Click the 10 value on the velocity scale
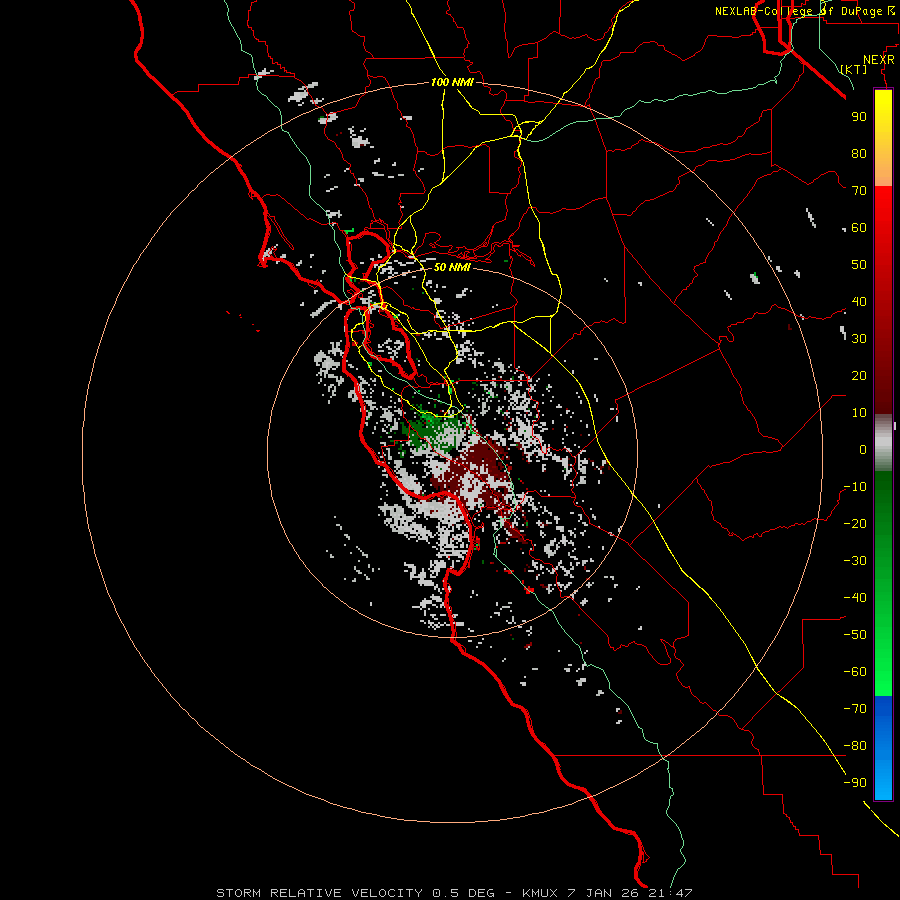The width and height of the screenshot is (900, 900). (x=859, y=413)
